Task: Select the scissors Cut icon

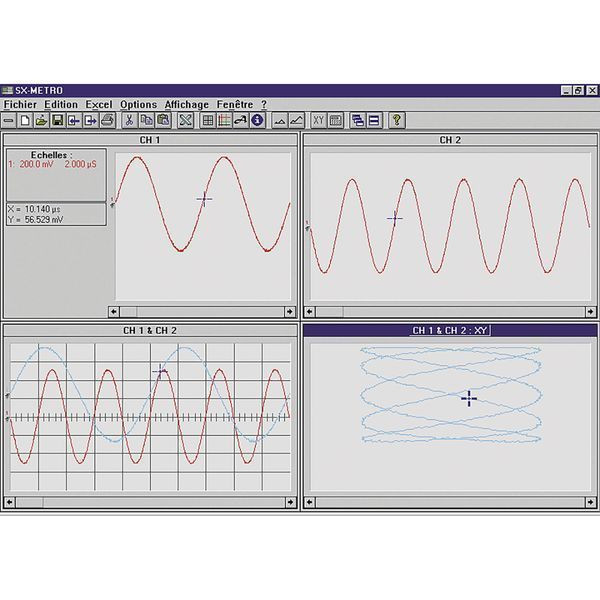Action: point(130,120)
